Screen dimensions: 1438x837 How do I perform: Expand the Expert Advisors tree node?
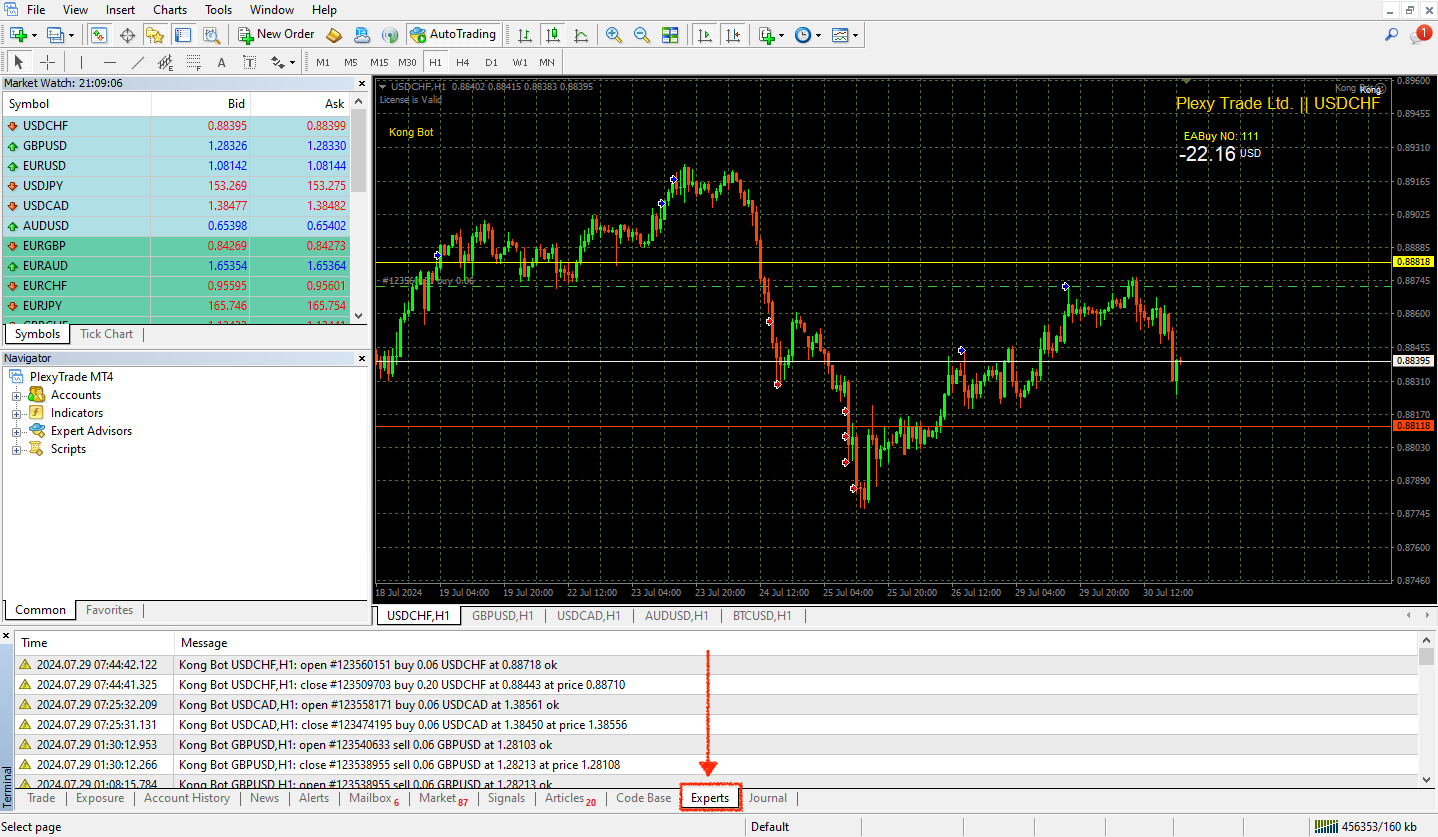click(x=17, y=431)
